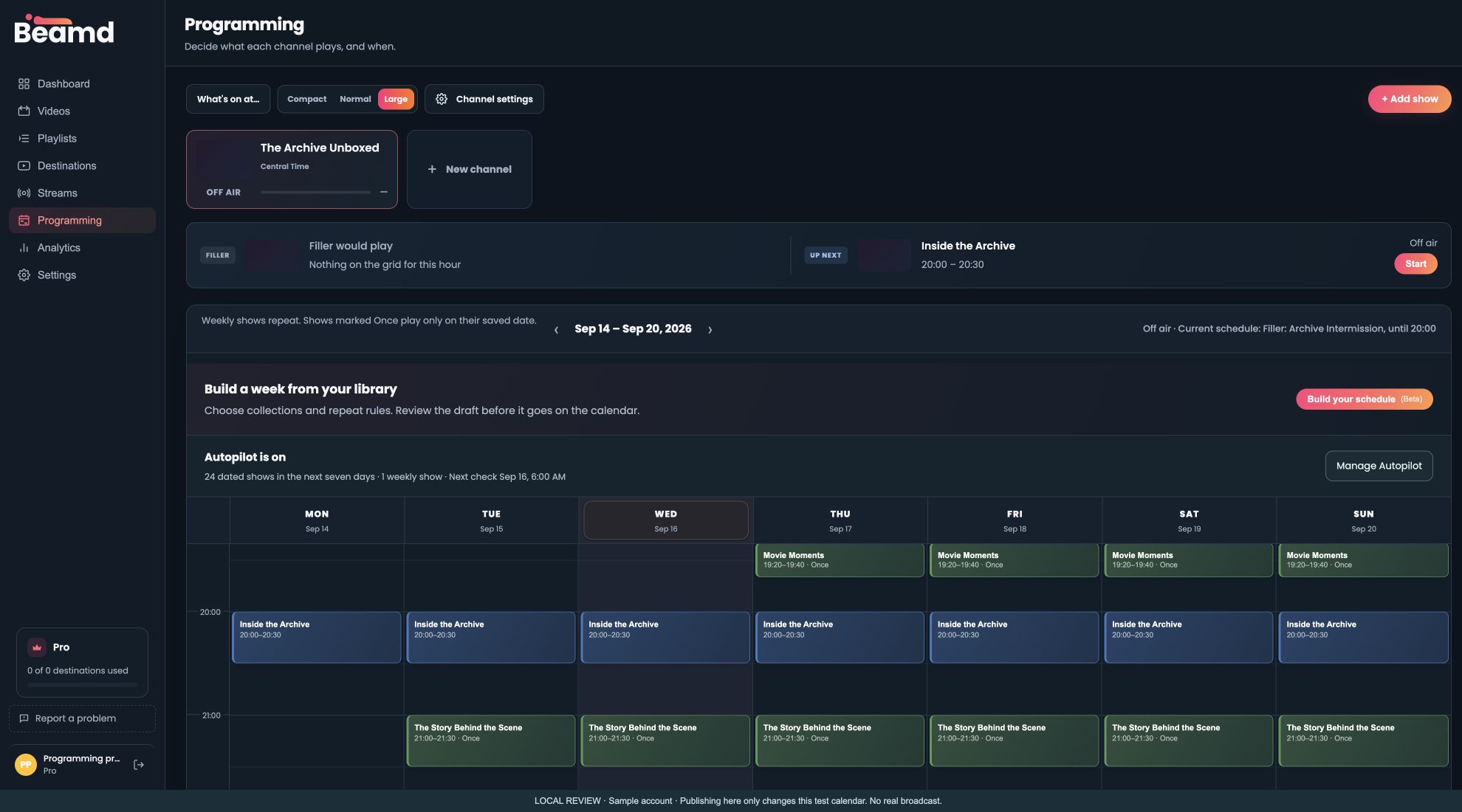The image size is (1462, 812).
Task: Open Manage Autopilot
Action: [x=1379, y=466]
